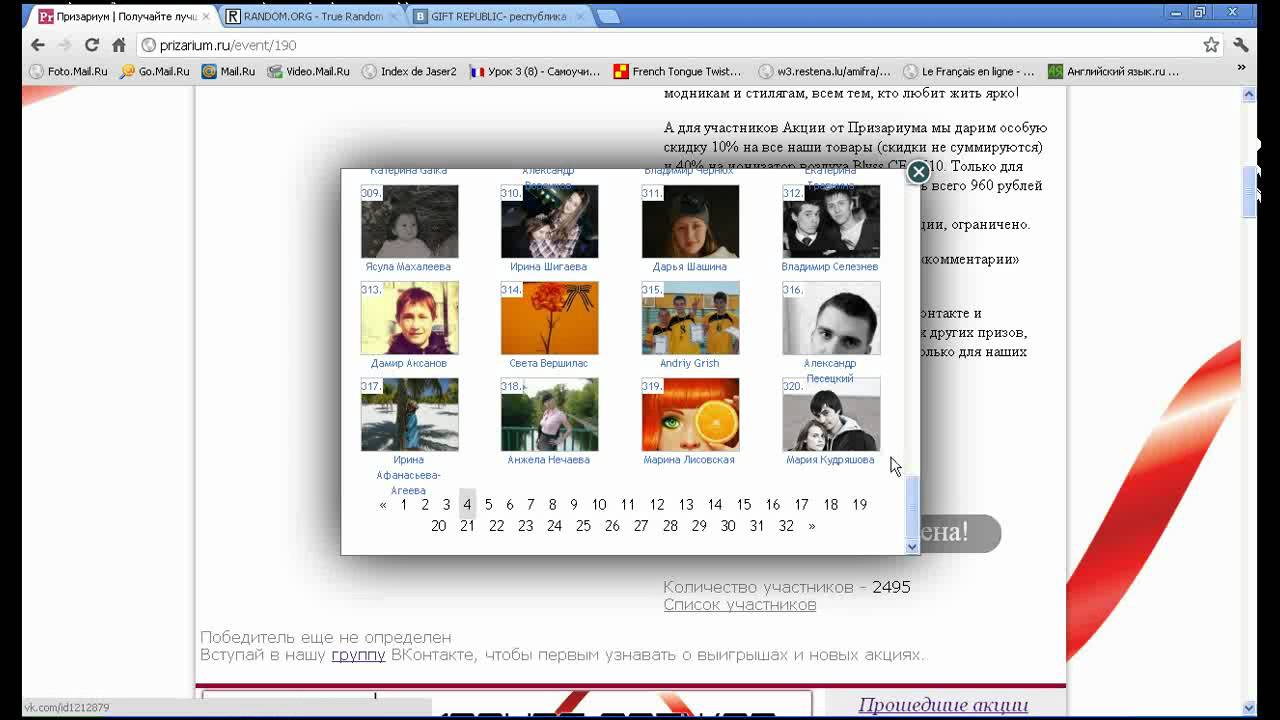
Task: Click the main page vertical scrollbar thumb
Action: tap(1249, 192)
